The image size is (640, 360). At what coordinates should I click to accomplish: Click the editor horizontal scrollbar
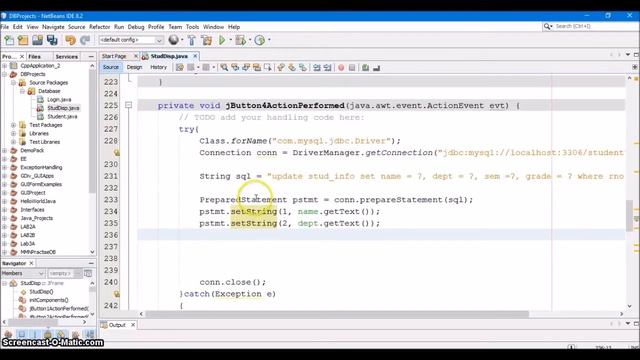tap(337, 314)
